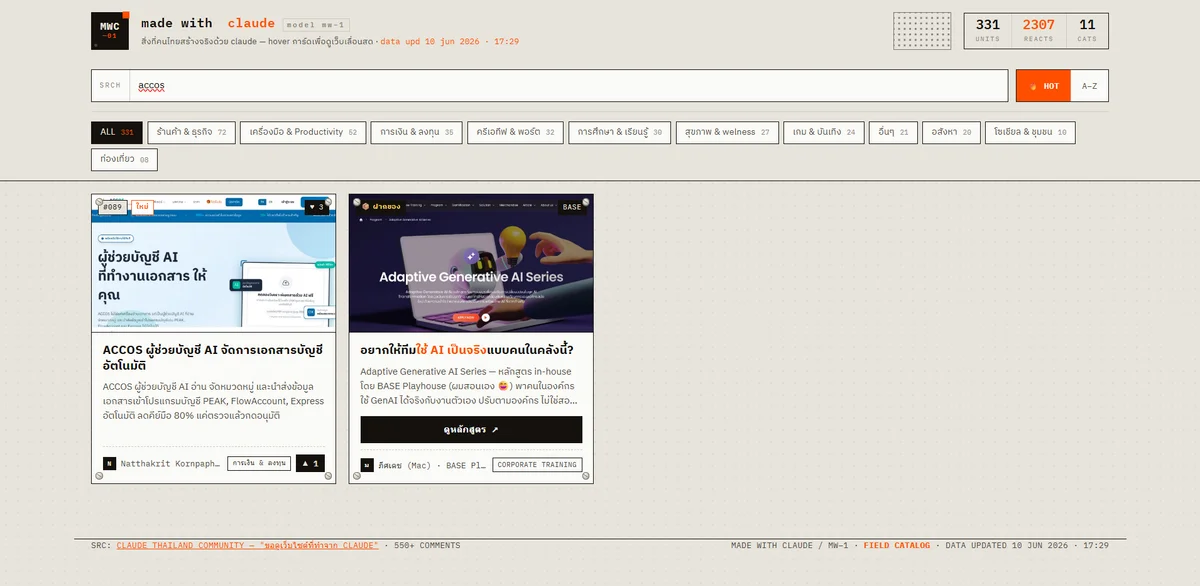Image resolution: width=1200 pixels, height=586 pixels.
Task: Filter by การศึกษา & เรียนรู้ category
Action: click(x=620, y=132)
